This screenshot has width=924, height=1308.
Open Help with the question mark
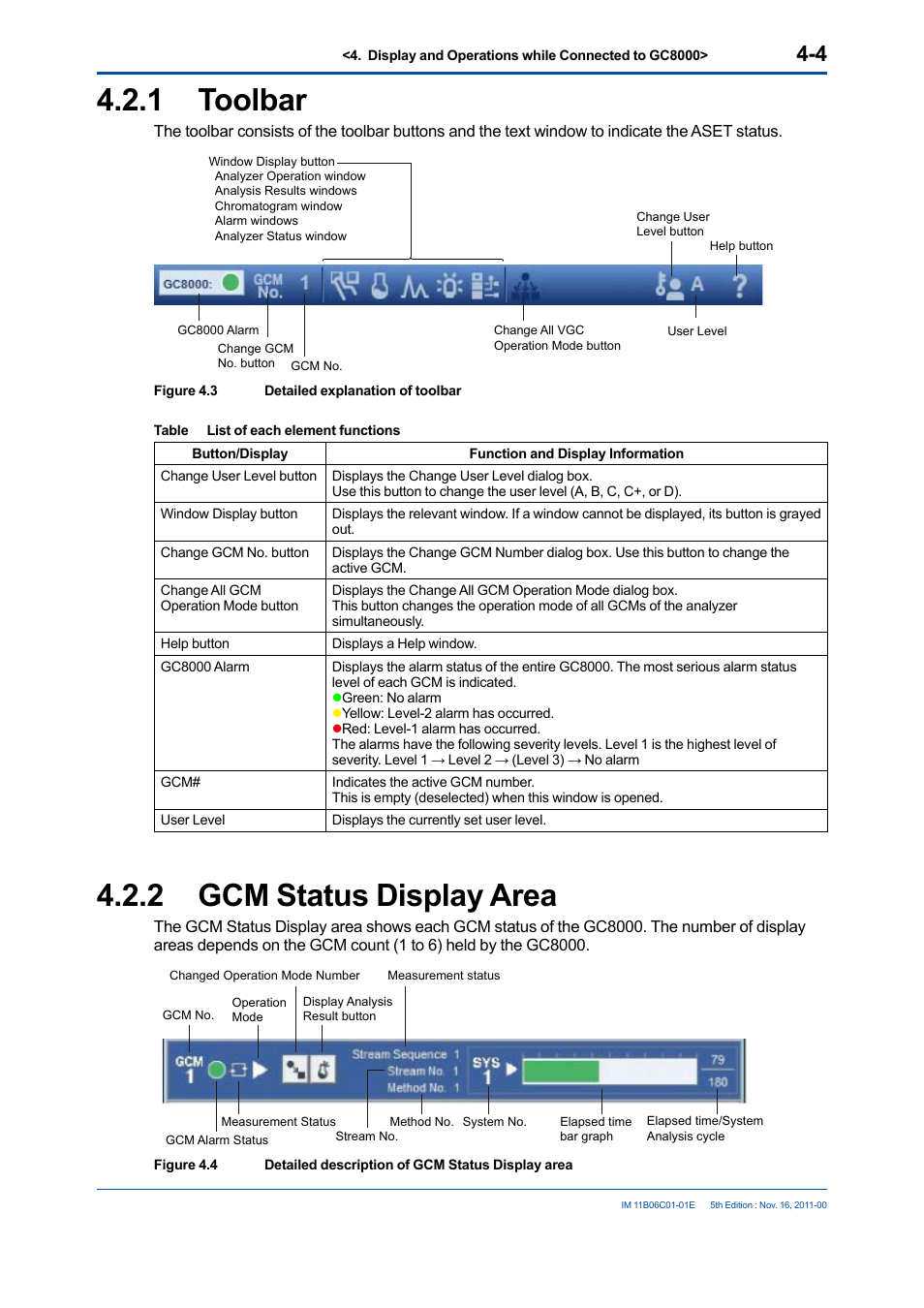(740, 285)
